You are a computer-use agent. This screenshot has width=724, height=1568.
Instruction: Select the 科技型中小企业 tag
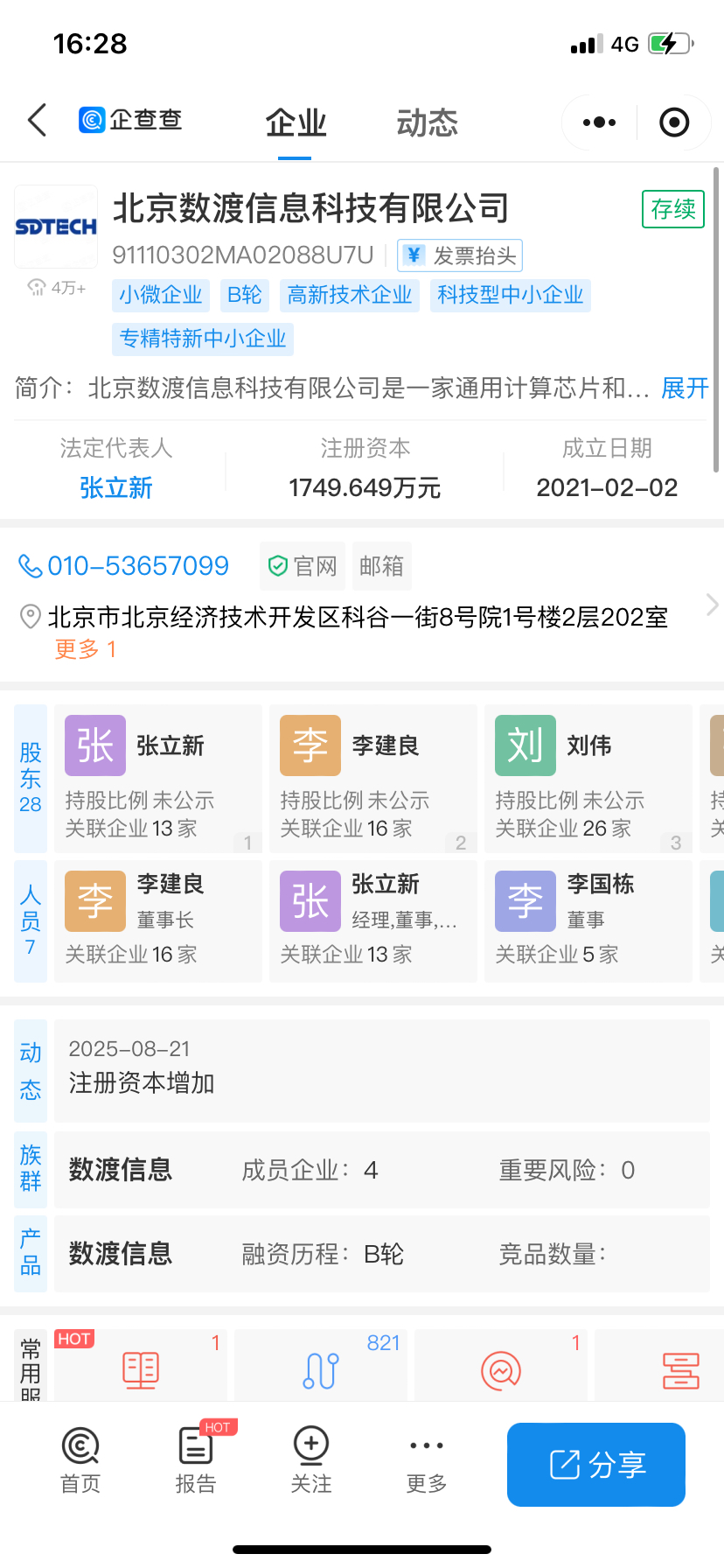click(511, 295)
